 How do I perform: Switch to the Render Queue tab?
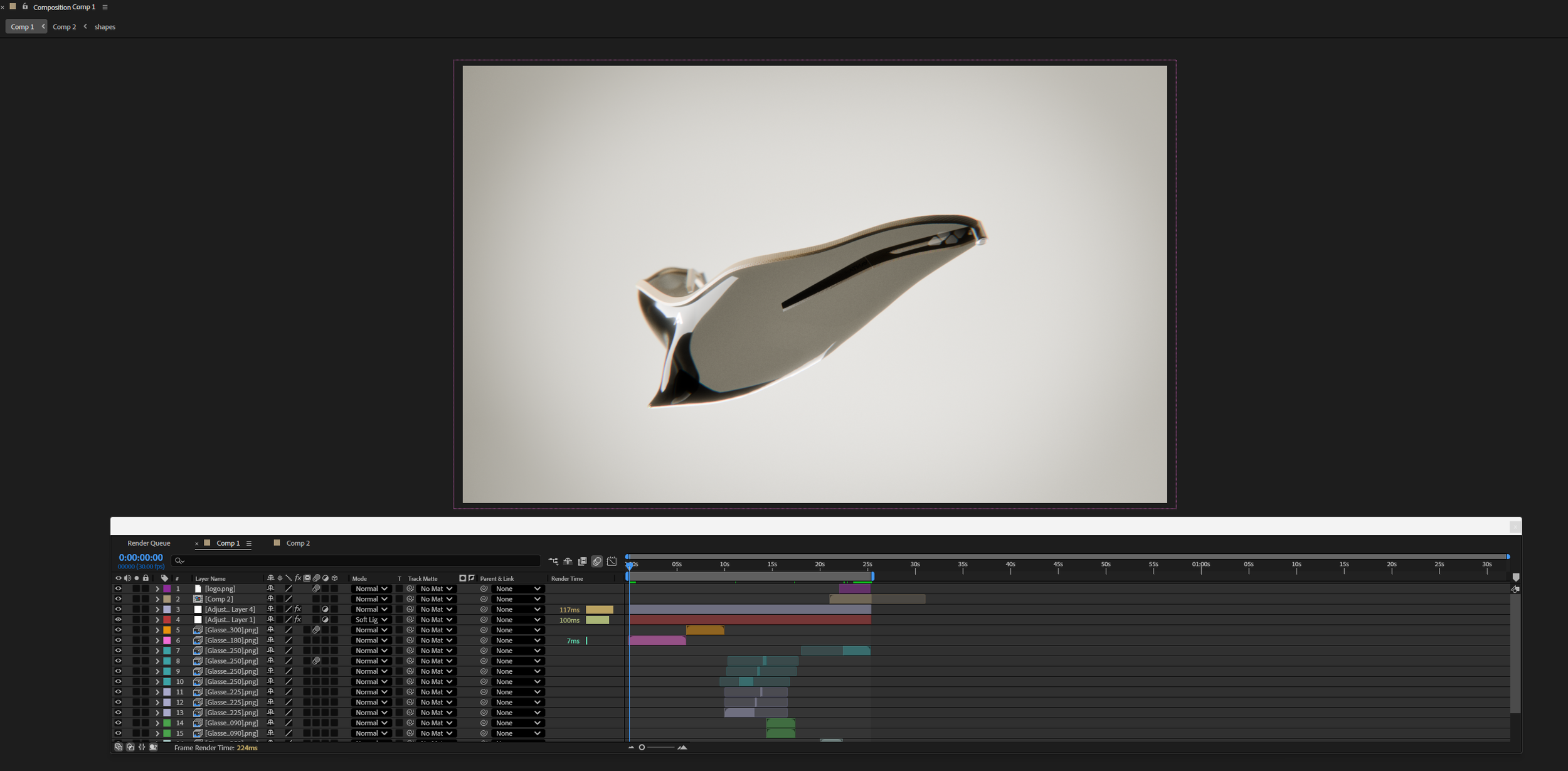tap(149, 543)
